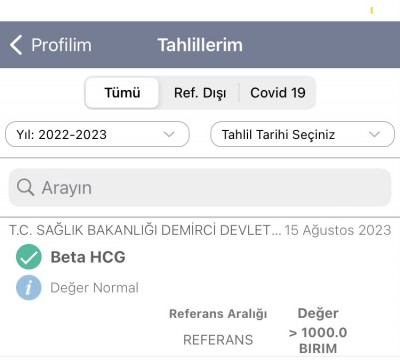
Task: Go back to Profilim
Action: (51, 45)
